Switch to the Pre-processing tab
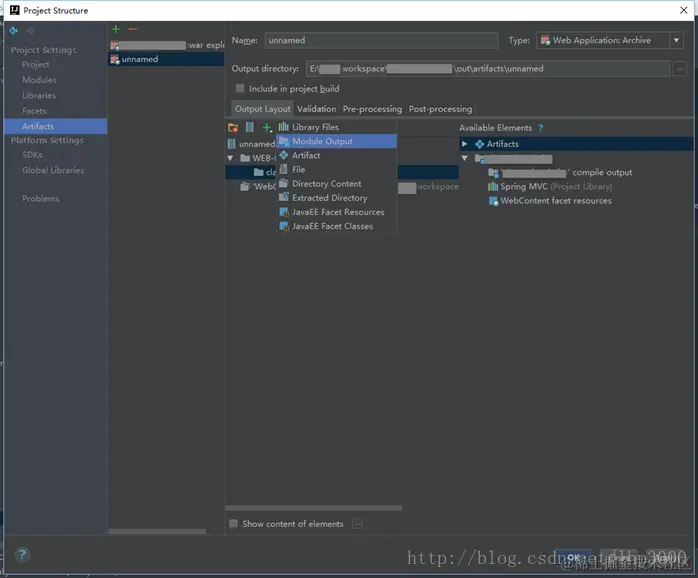The height and width of the screenshot is (578, 698). [x=372, y=109]
